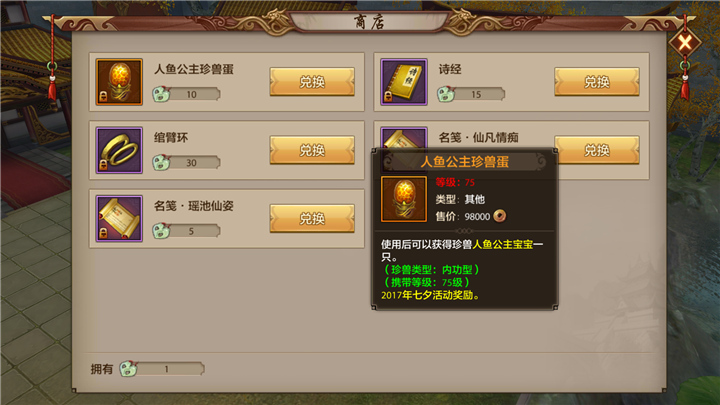Screen dimensions: 720x405
Task: Click the egg icon inside the tooltip popup
Action: point(404,199)
